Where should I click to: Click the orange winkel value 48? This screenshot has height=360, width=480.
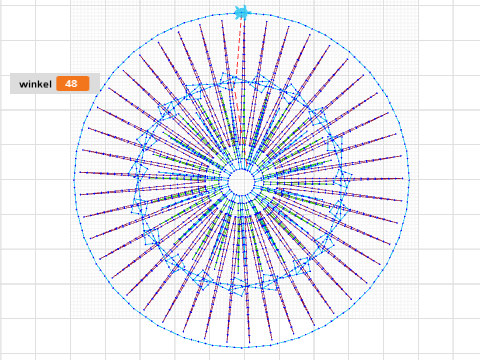(x=73, y=83)
